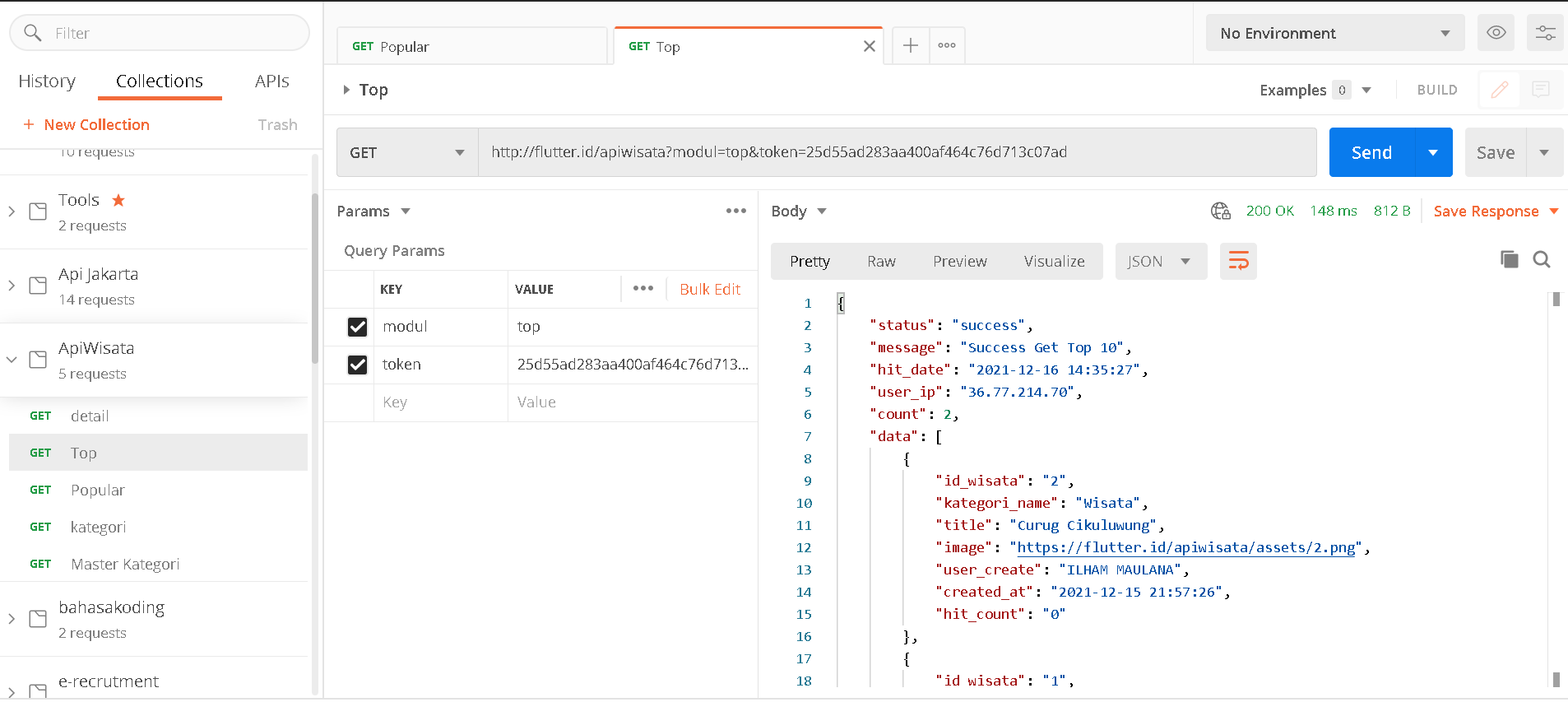Uncheck the modul parameter checkbox
This screenshot has height=702, width=1568.
357,327
